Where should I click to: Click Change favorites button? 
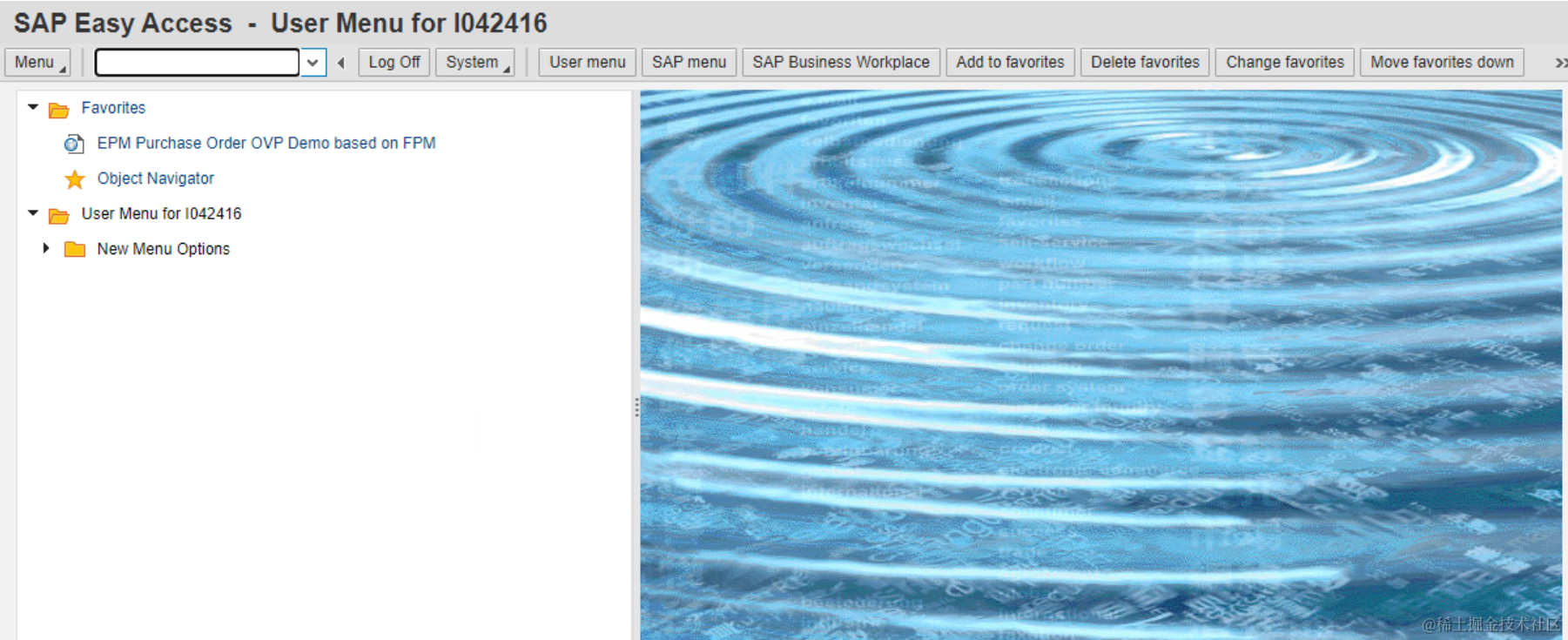(1285, 62)
